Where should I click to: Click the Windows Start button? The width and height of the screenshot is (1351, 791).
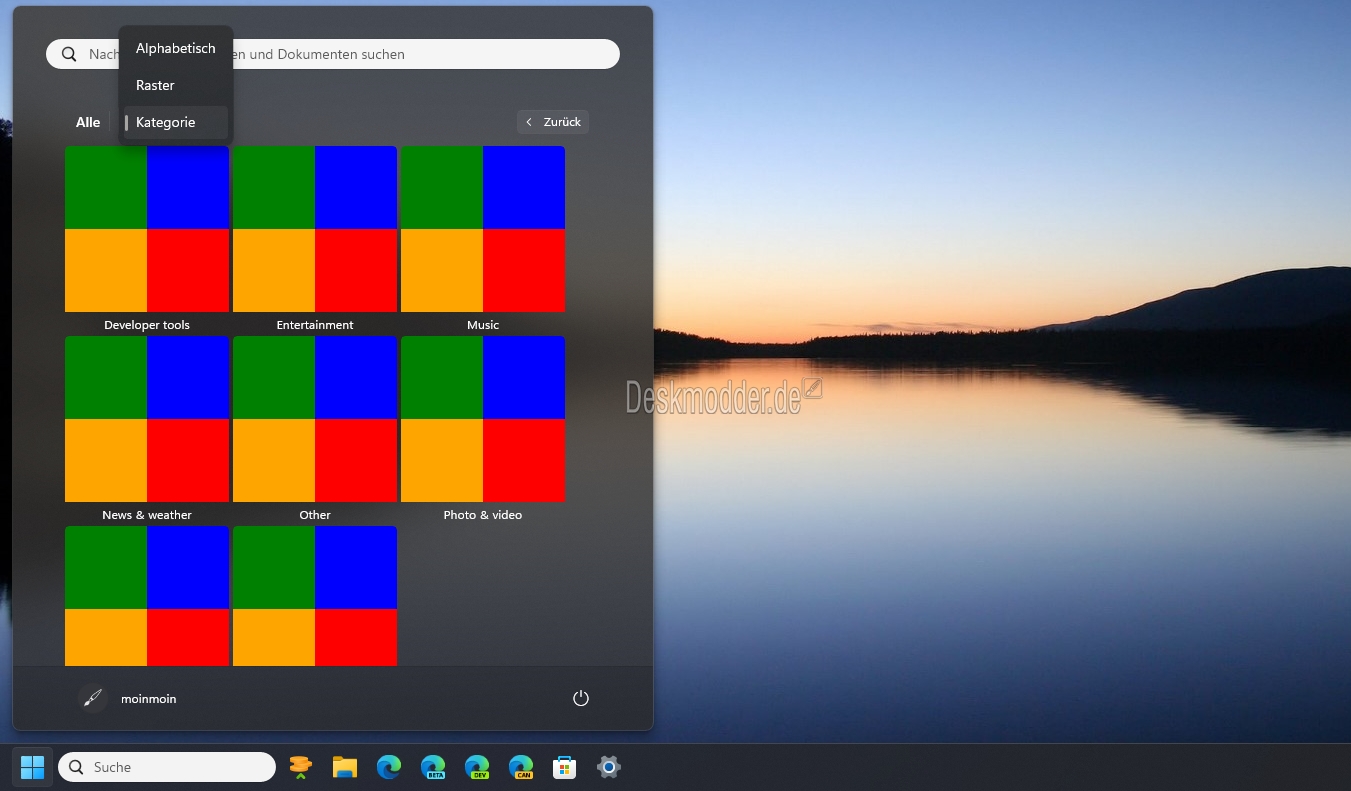(x=31, y=767)
